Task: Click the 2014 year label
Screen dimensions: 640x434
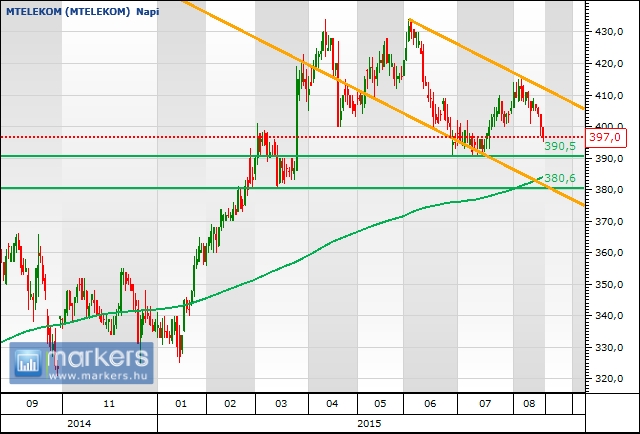Action: point(79,423)
